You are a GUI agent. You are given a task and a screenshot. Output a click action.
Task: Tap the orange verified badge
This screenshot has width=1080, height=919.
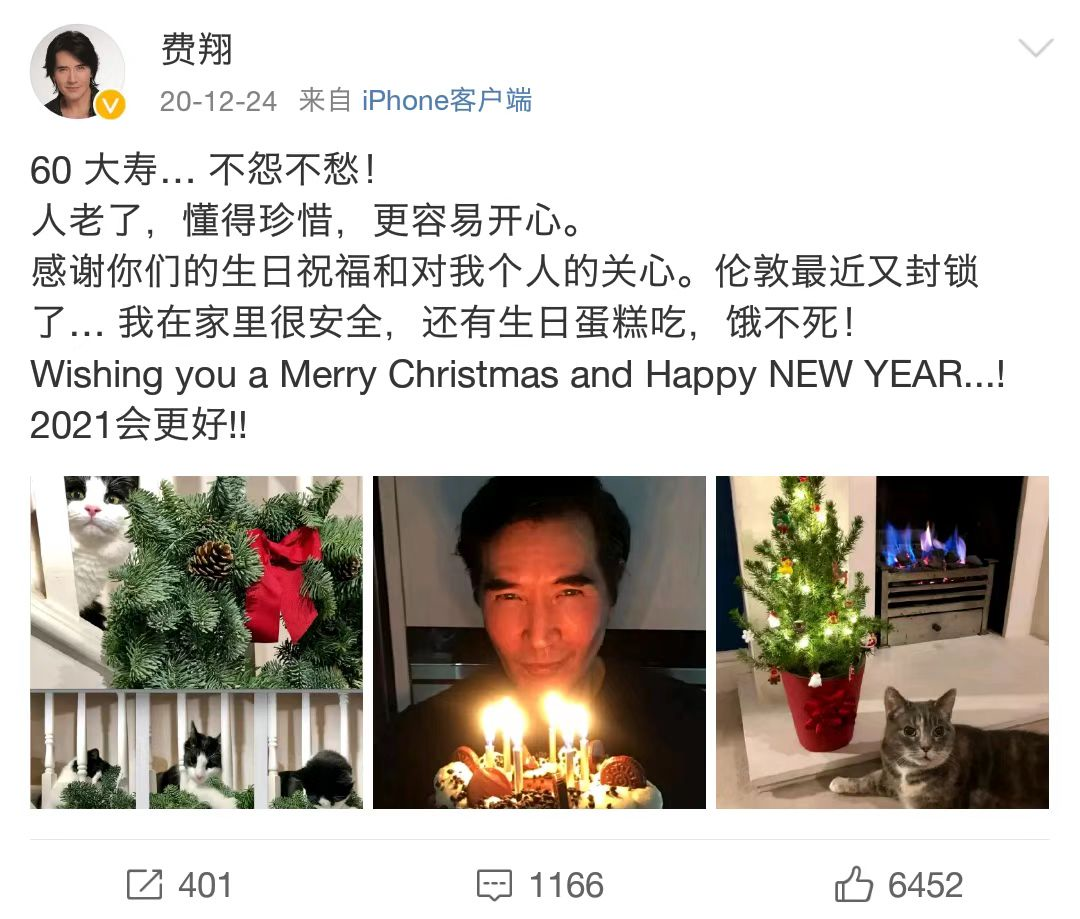coord(110,105)
